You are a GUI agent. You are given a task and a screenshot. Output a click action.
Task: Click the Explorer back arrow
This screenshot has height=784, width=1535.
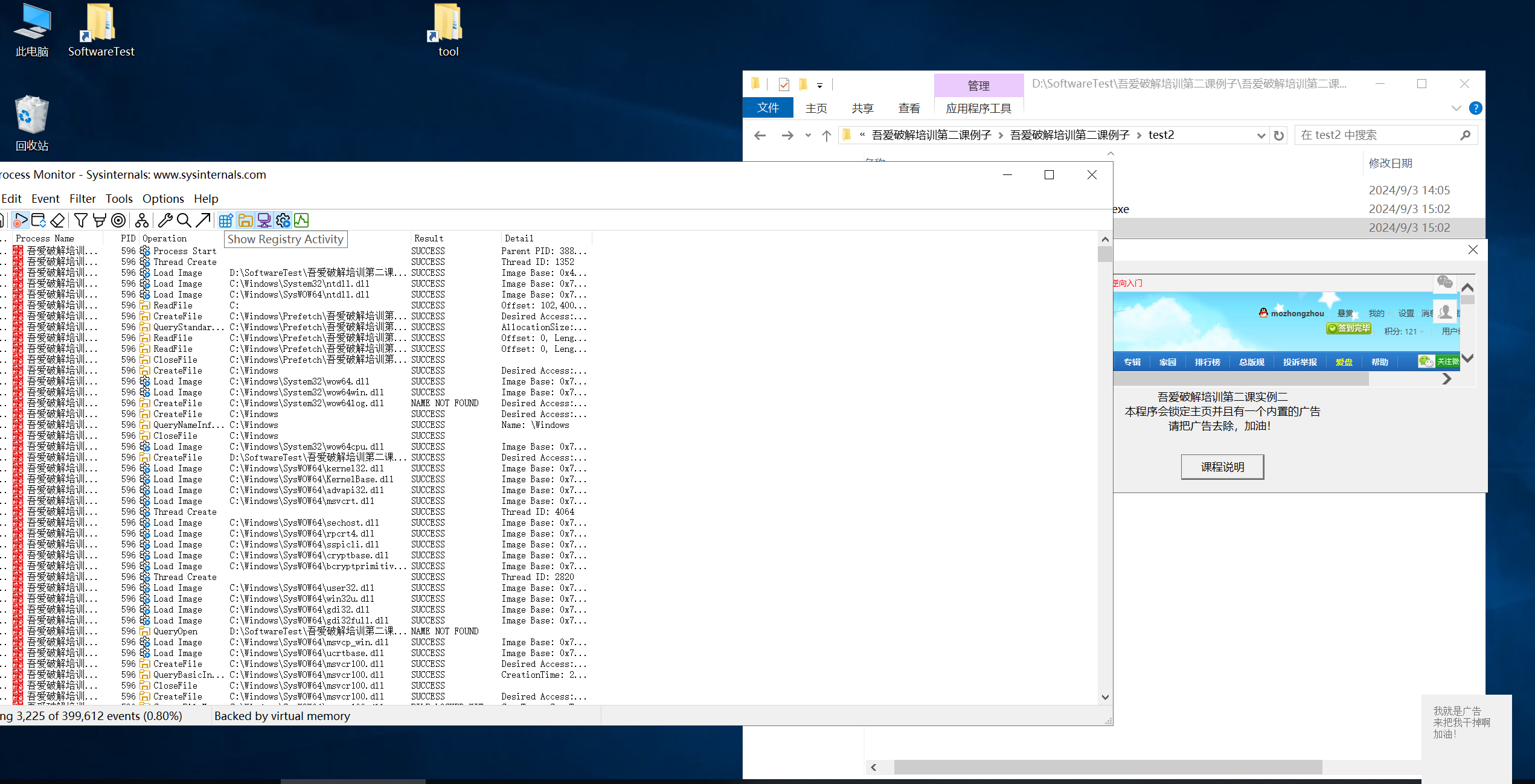(x=760, y=135)
